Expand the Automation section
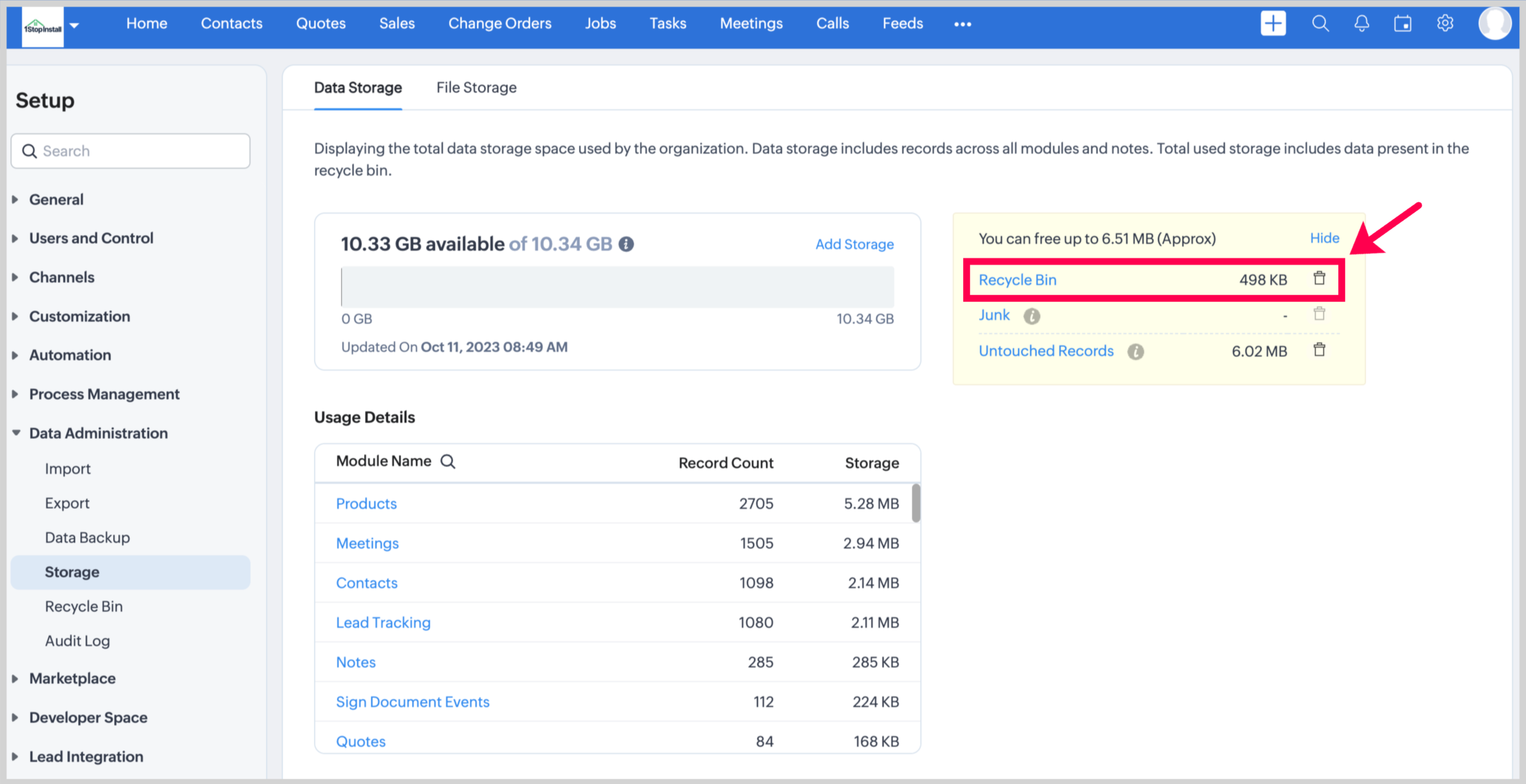This screenshot has width=1526, height=784. [70, 355]
